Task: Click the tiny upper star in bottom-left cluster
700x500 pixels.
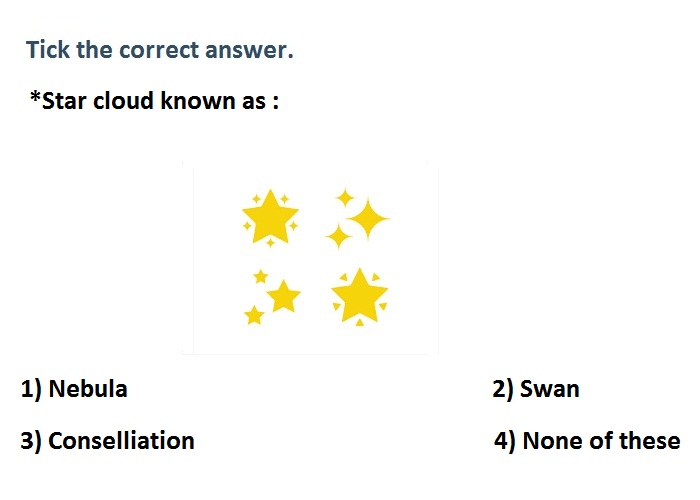Action: [x=261, y=277]
